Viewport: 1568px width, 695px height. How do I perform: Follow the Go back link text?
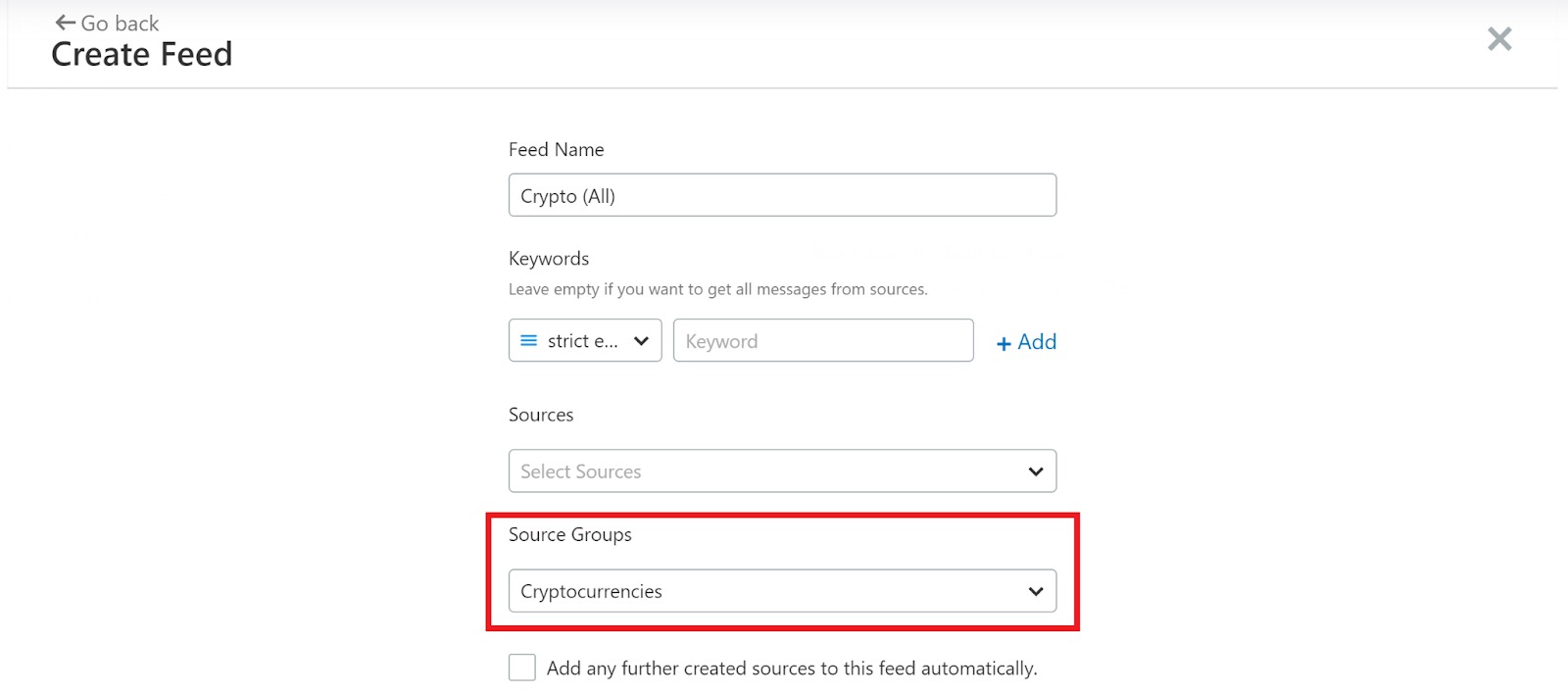click(120, 24)
